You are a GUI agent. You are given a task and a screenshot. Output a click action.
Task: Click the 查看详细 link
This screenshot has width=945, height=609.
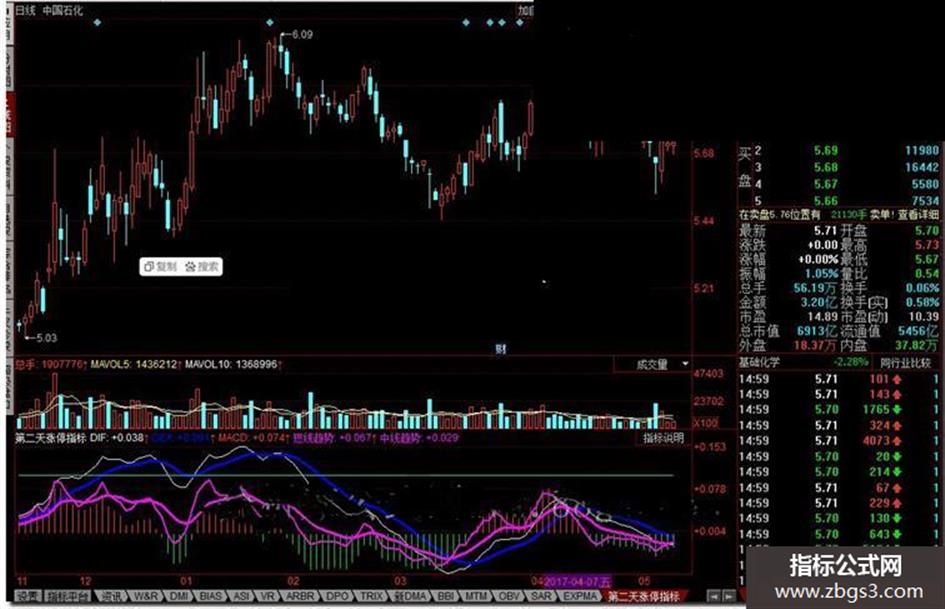(x=918, y=214)
